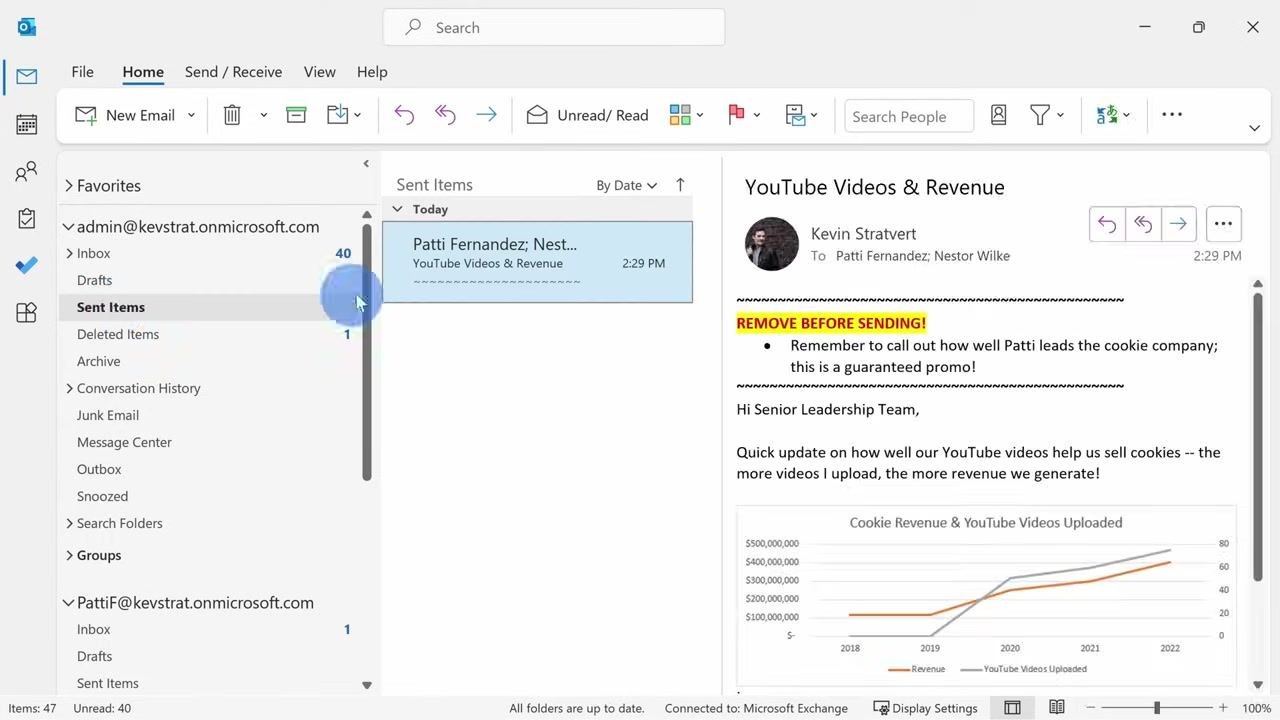Reverse sort order with the up arrow
Viewport: 1280px width, 720px height.
680,185
